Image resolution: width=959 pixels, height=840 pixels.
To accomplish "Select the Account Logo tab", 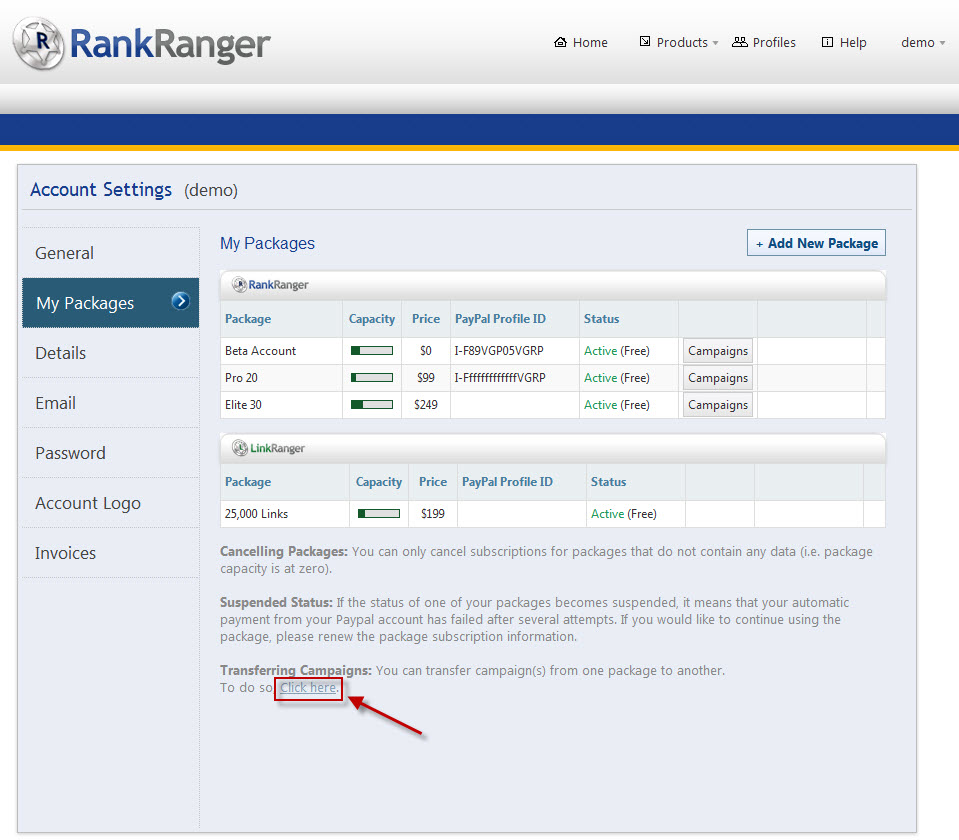I will pos(88,503).
